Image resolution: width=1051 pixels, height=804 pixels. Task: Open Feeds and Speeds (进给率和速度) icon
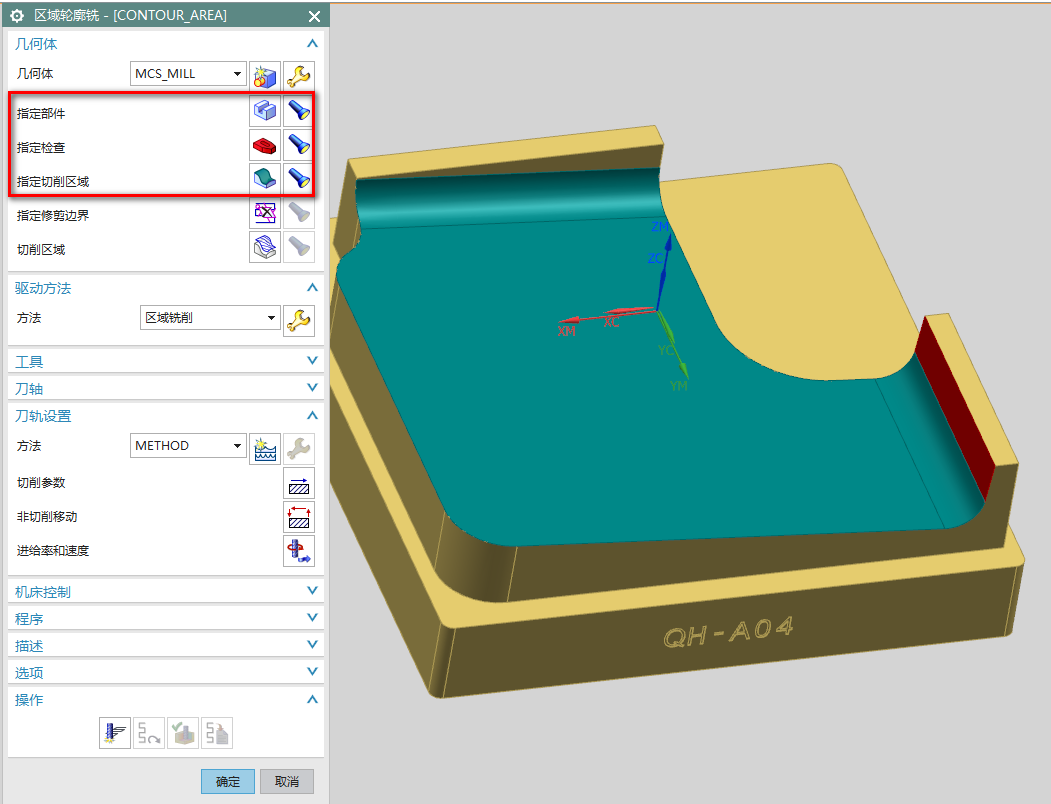[x=299, y=551]
